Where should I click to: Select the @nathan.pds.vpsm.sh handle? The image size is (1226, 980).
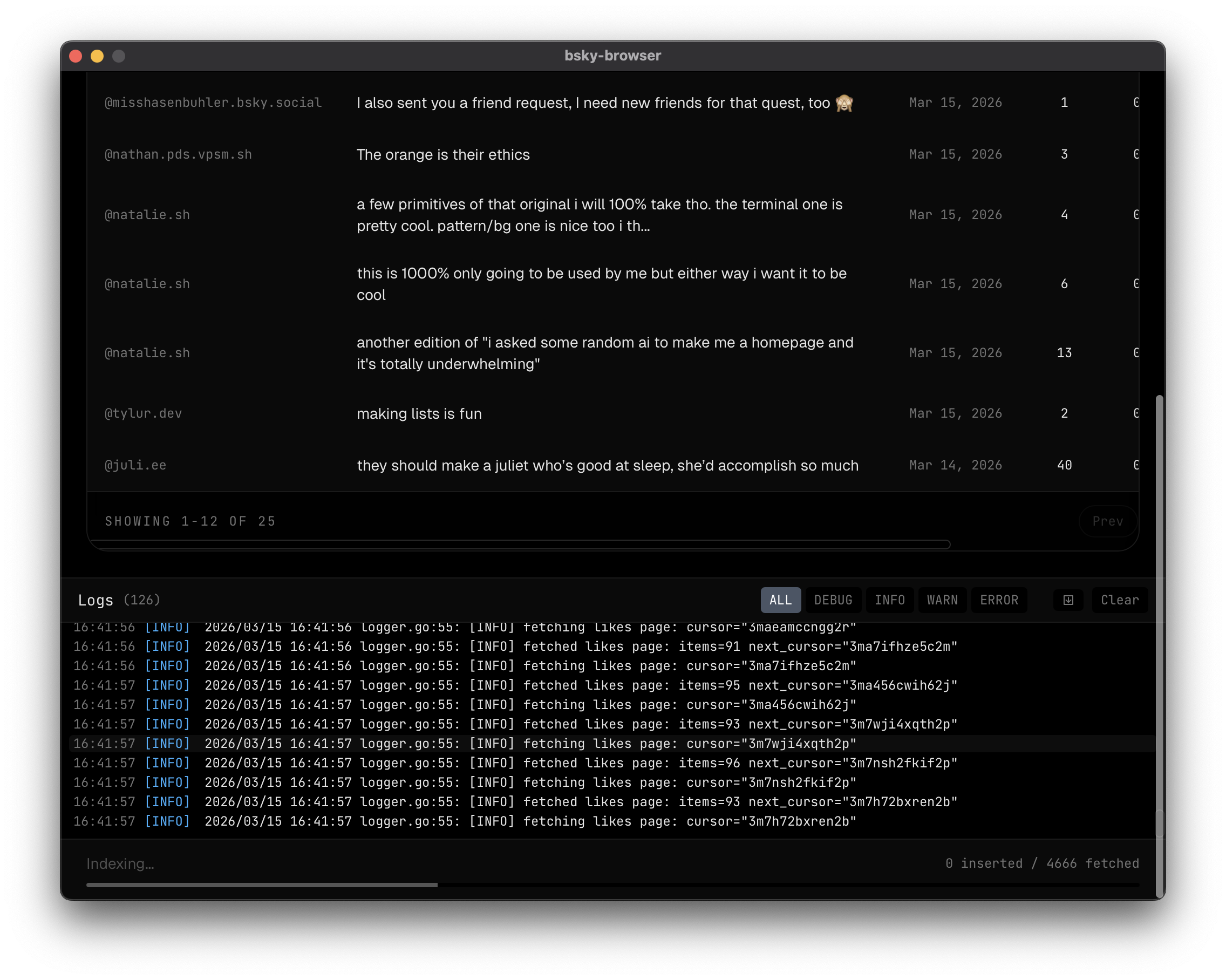[178, 154]
